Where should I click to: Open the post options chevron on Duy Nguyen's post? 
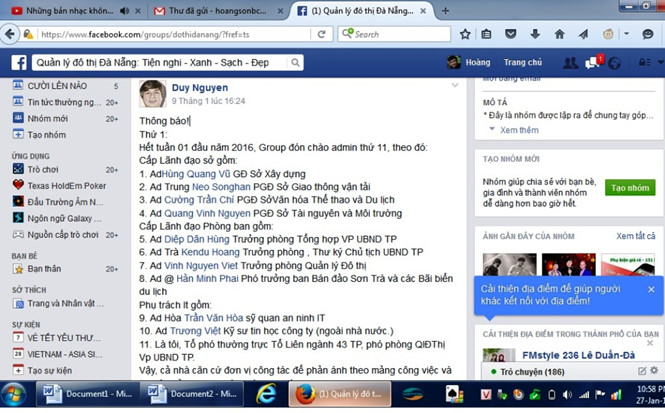click(x=455, y=85)
